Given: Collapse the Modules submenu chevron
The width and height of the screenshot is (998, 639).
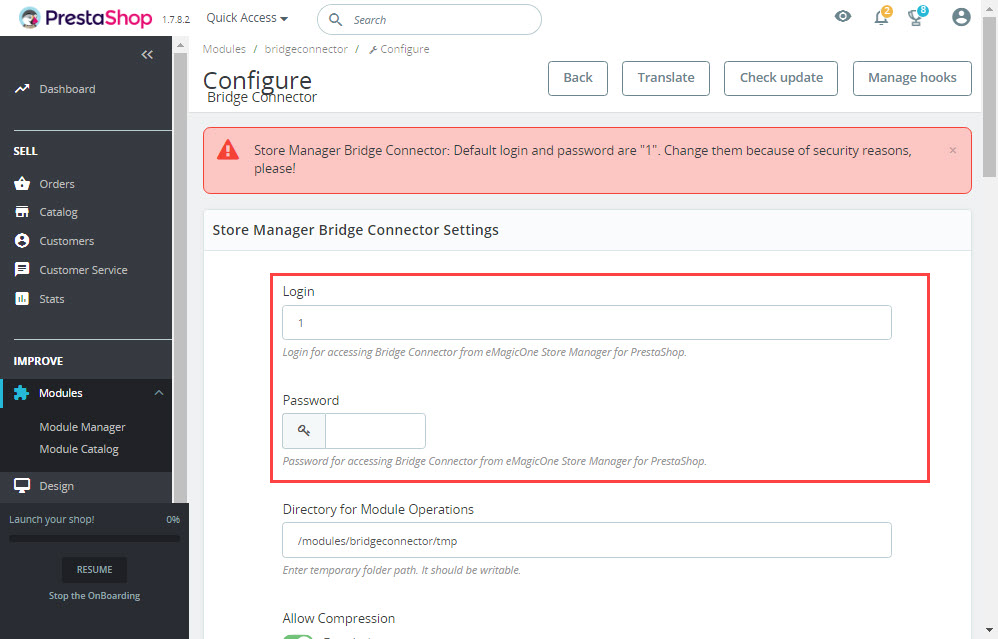Looking at the screenshot, I should click(x=158, y=393).
